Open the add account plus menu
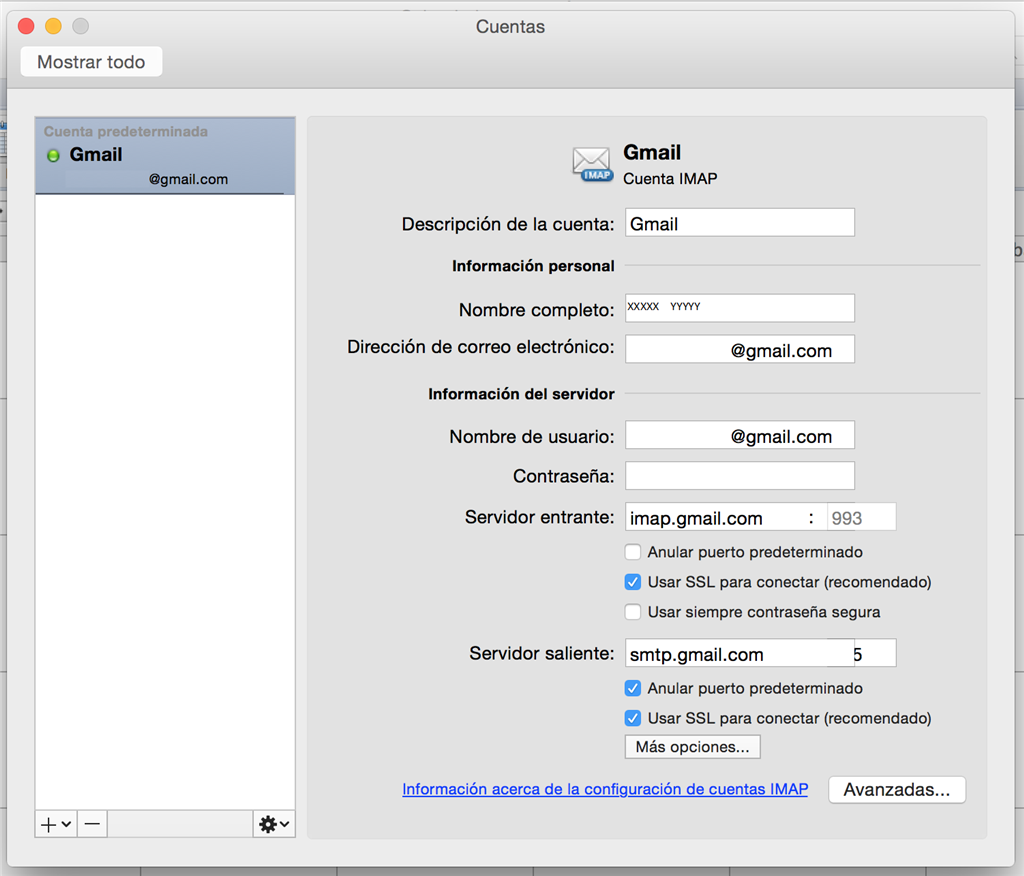The height and width of the screenshot is (876, 1024). coord(56,824)
